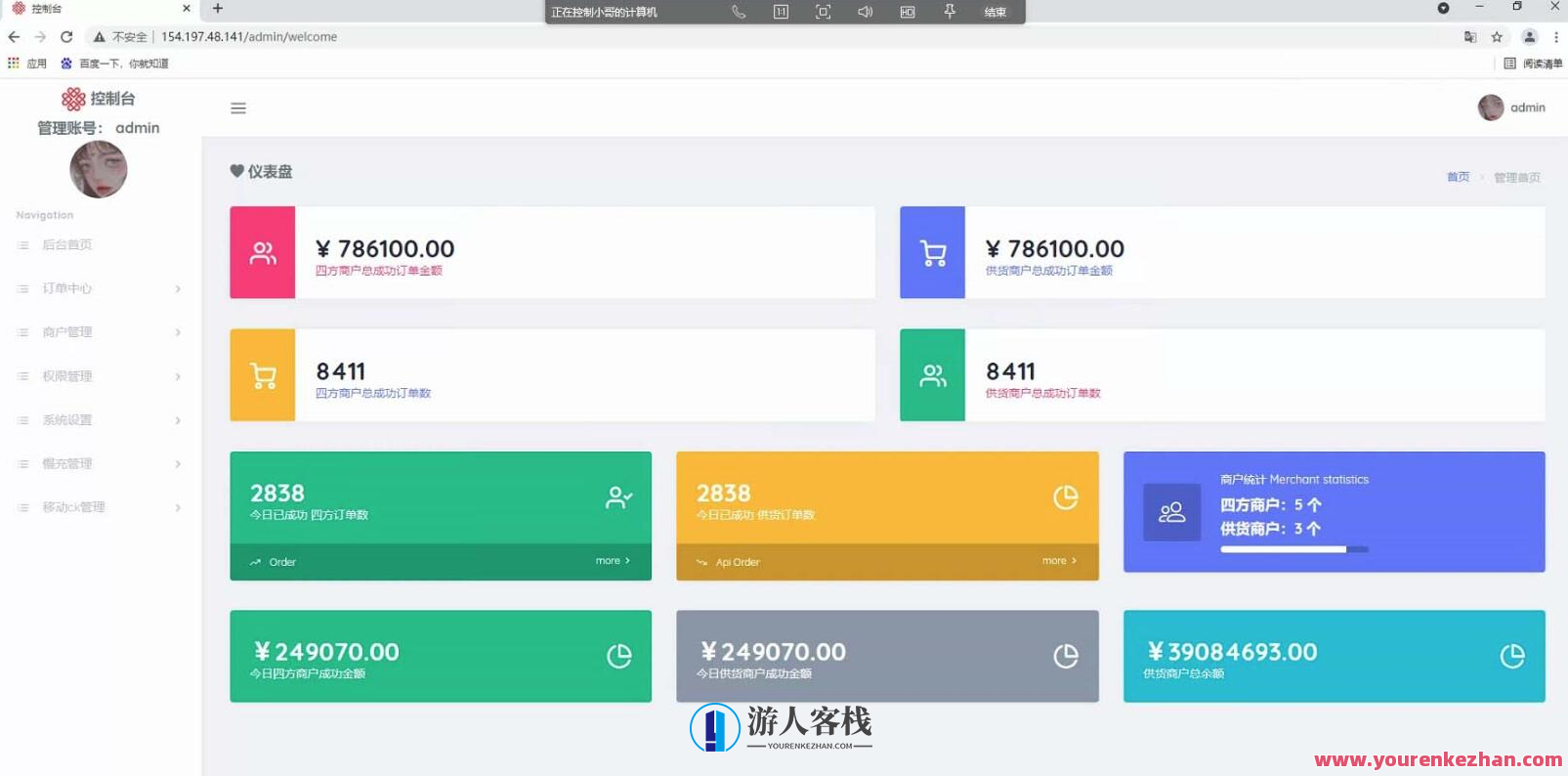Viewport: 1568px width, 776px height.
Task: Expand the 系统设置 sidebar chevron
Action: pos(178,420)
